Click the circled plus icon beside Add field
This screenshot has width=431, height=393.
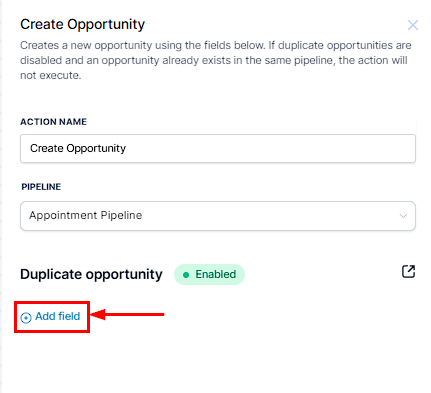tap(26, 318)
